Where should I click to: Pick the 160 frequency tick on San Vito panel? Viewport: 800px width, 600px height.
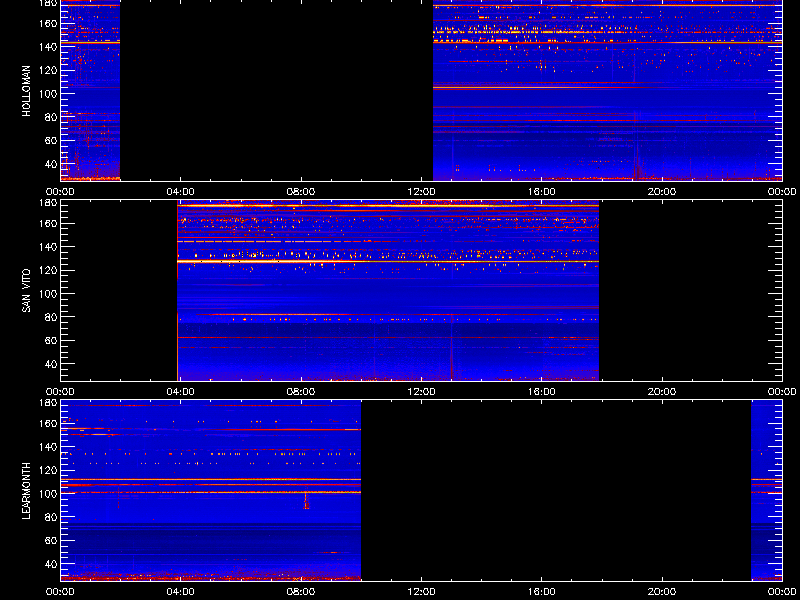pos(50,223)
